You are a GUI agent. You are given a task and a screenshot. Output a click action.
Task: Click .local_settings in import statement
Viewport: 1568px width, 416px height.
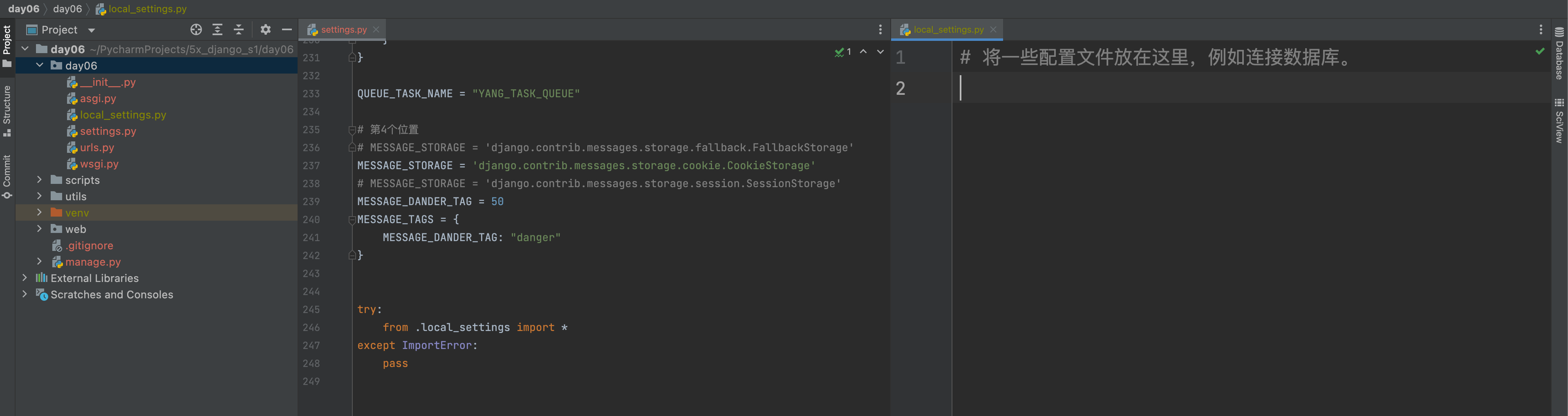click(463, 328)
